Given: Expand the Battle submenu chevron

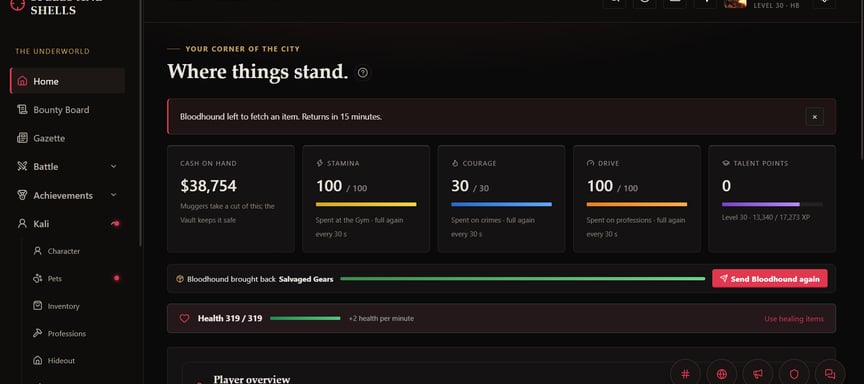Looking at the screenshot, I should click(x=114, y=166).
